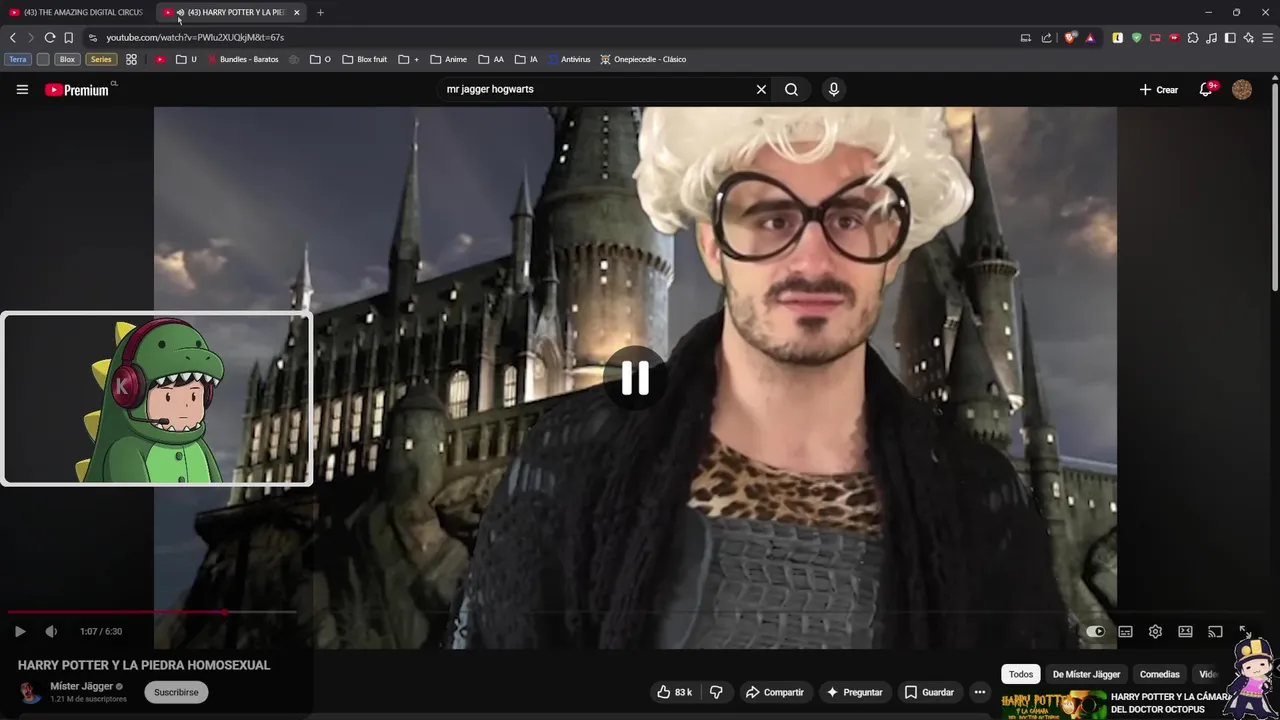
Task: Open extensions puzzle piece menu
Action: coord(1193,37)
